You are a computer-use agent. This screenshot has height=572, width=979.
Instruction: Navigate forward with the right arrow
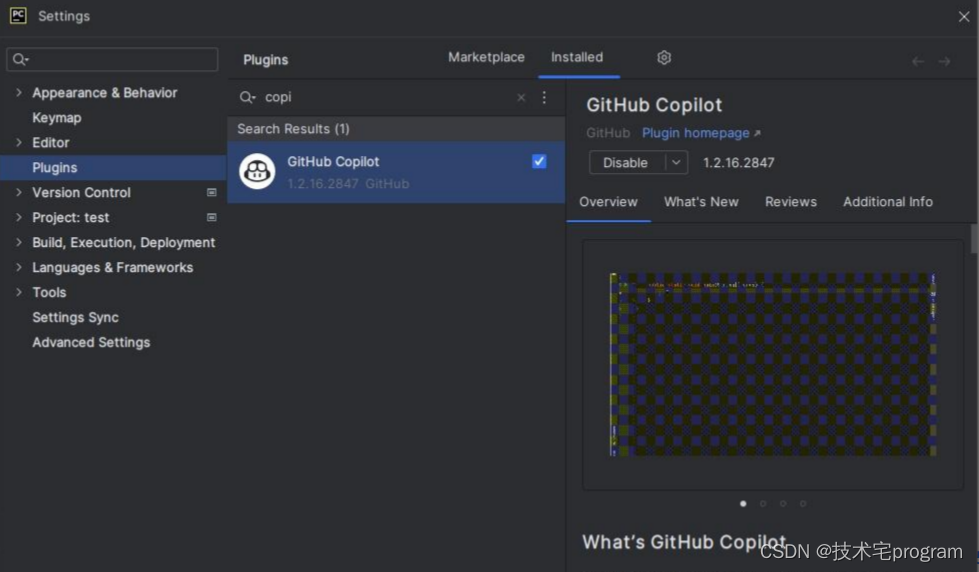944,61
